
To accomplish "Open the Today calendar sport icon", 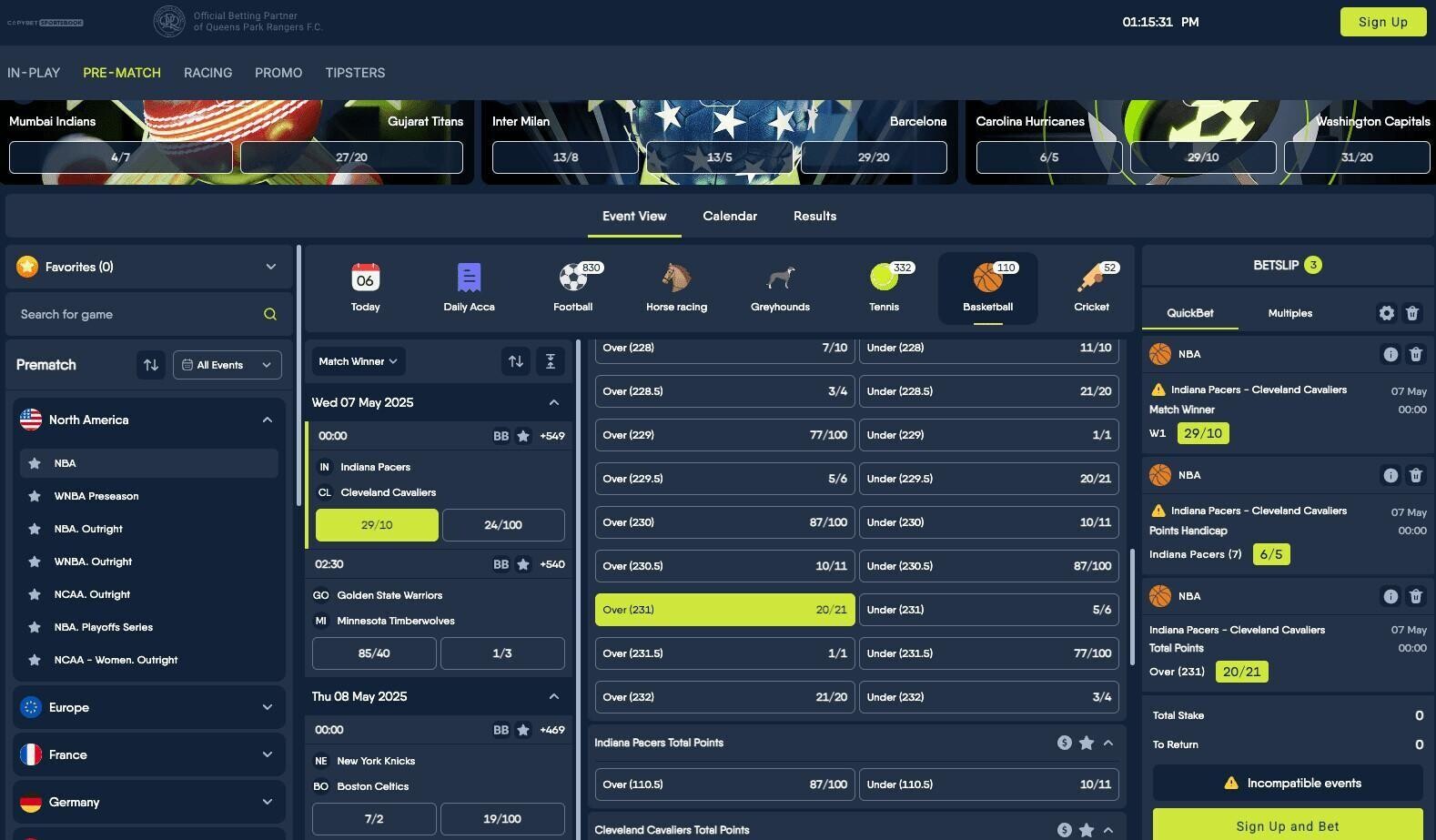I will [x=365, y=287].
